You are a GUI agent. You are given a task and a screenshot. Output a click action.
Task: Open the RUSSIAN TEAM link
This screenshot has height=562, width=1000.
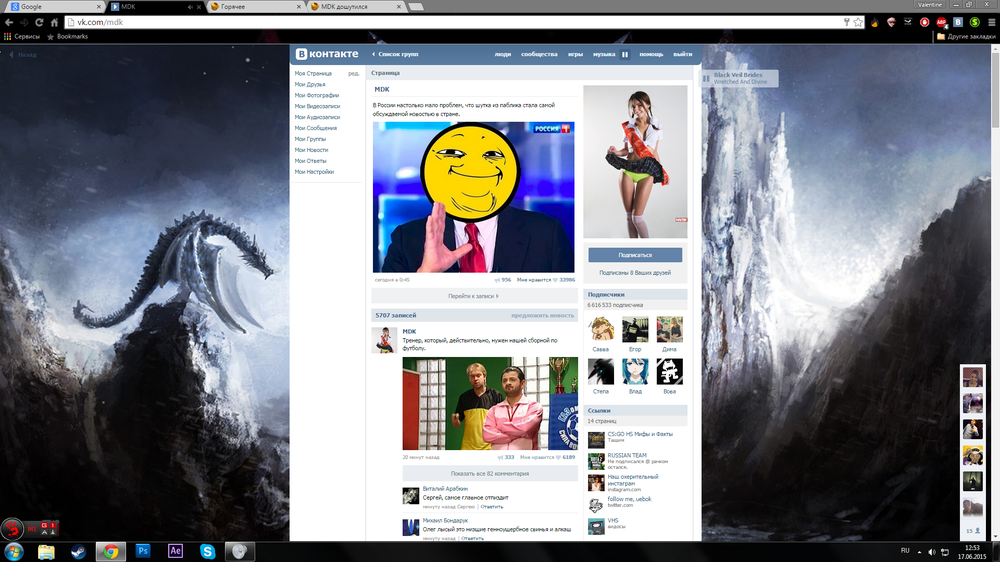click(x=627, y=455)
